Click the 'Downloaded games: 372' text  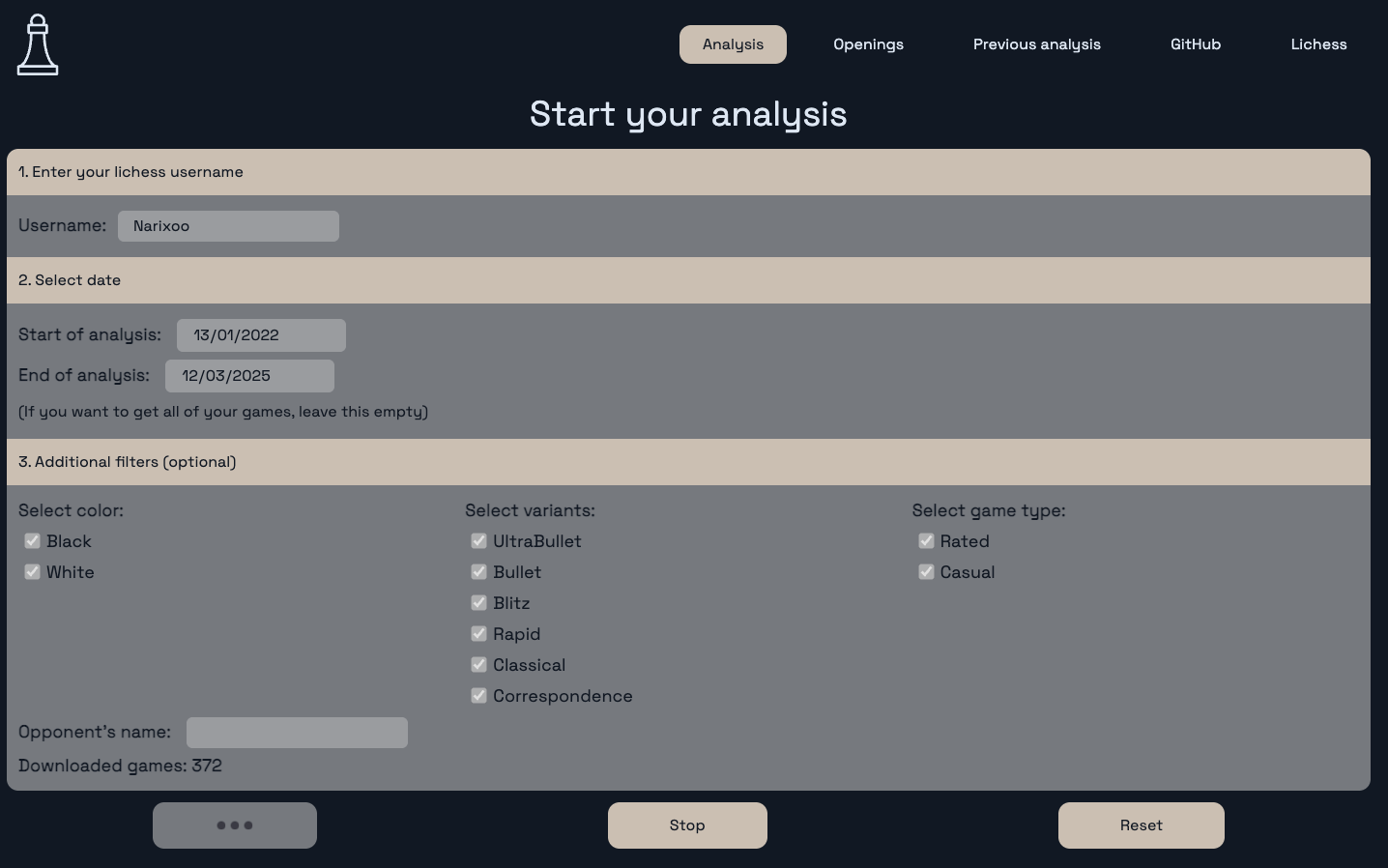pos(120,766)
